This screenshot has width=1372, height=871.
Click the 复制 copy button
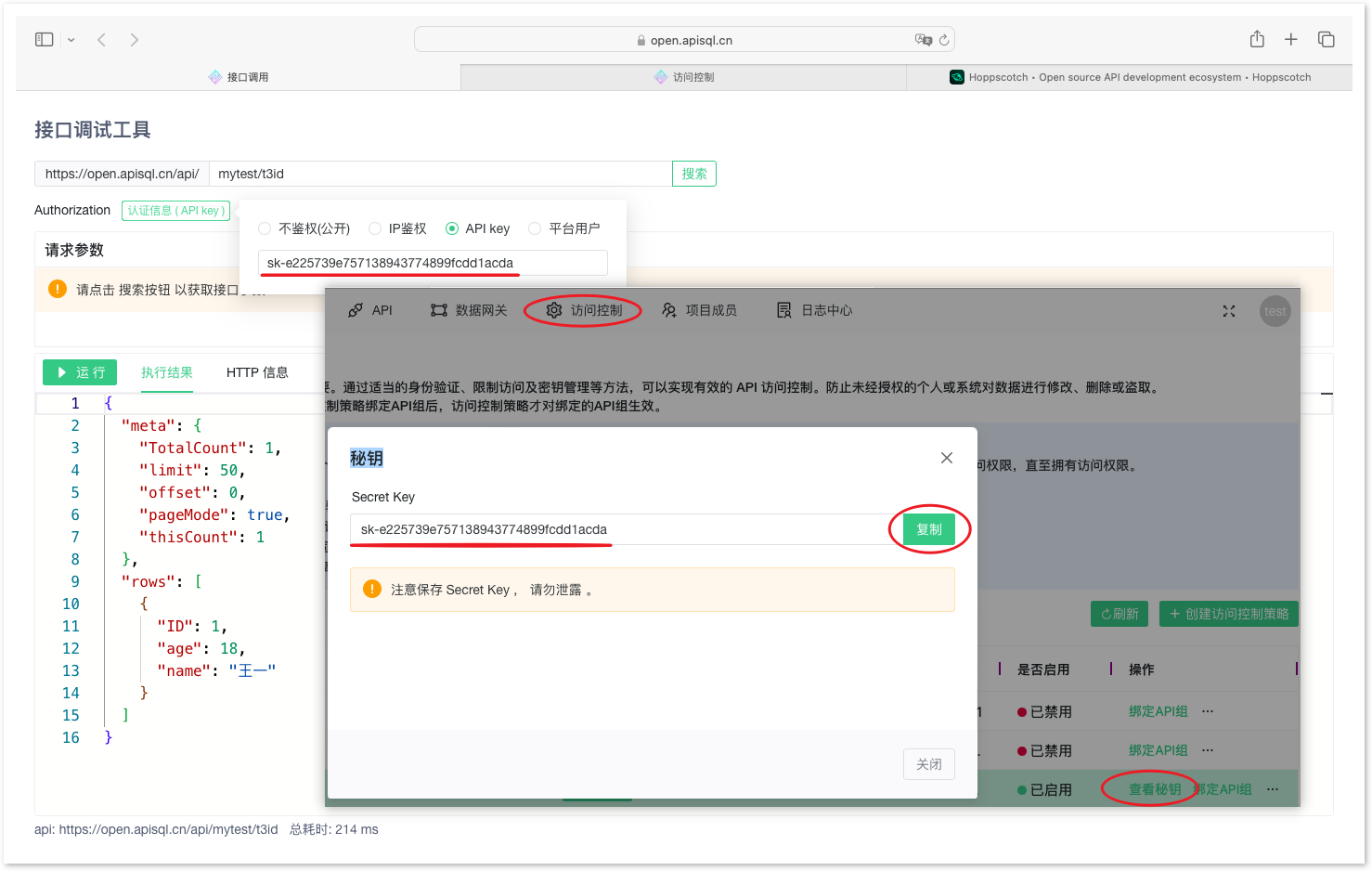929,529
